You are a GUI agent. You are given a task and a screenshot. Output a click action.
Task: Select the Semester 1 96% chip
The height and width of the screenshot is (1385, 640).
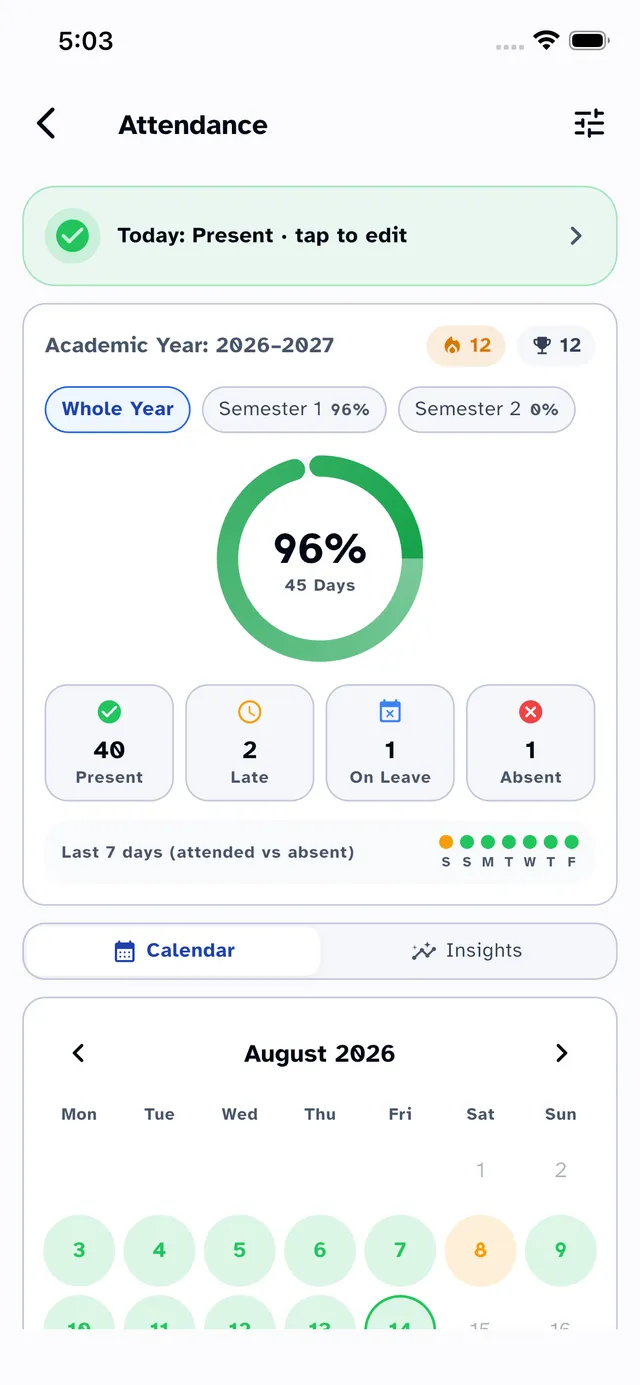coord(294,409)
